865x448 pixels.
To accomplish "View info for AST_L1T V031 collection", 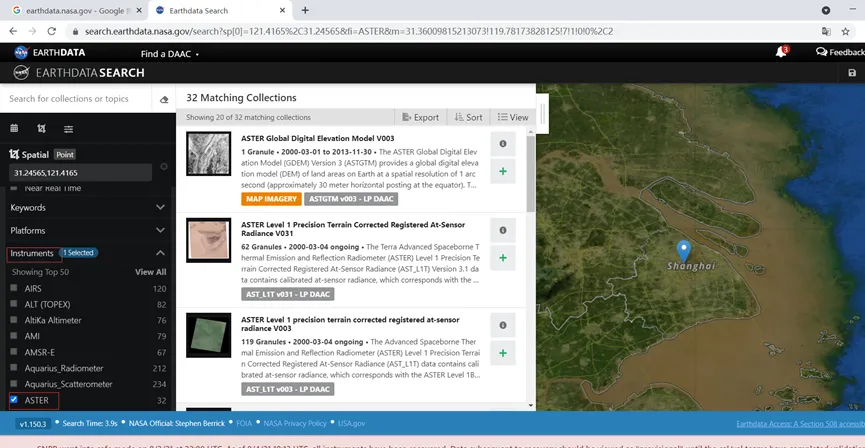I will [x=503, y=230].
